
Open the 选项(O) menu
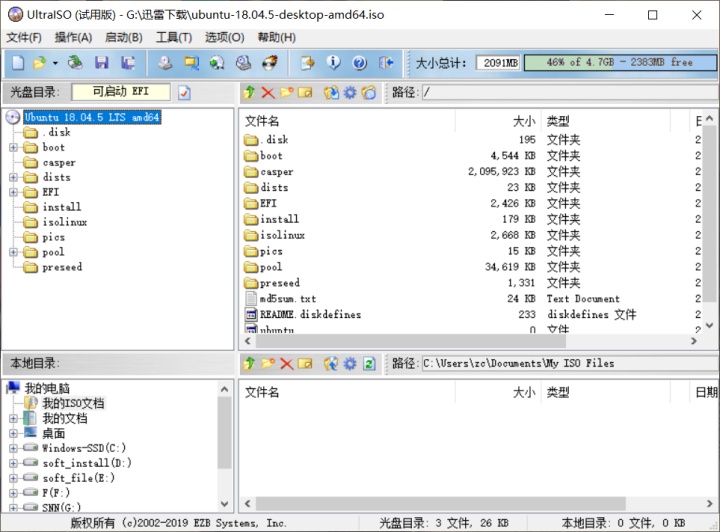tap(225, 38)
